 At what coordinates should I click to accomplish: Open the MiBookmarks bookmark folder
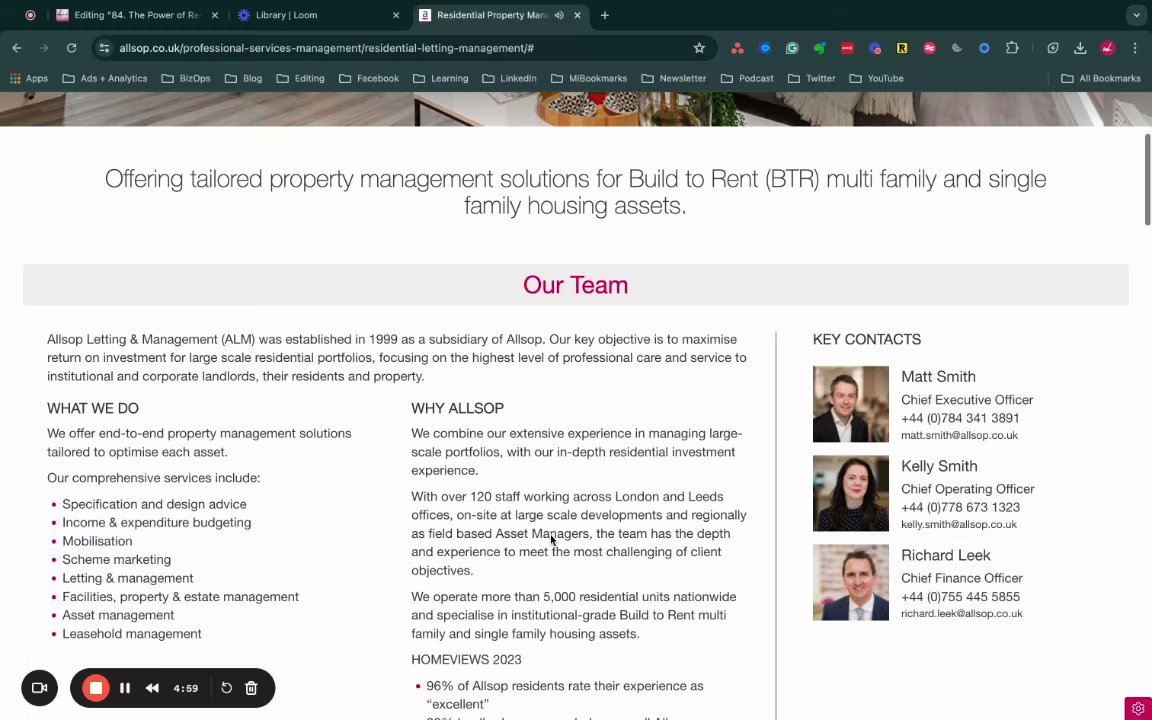588,78
